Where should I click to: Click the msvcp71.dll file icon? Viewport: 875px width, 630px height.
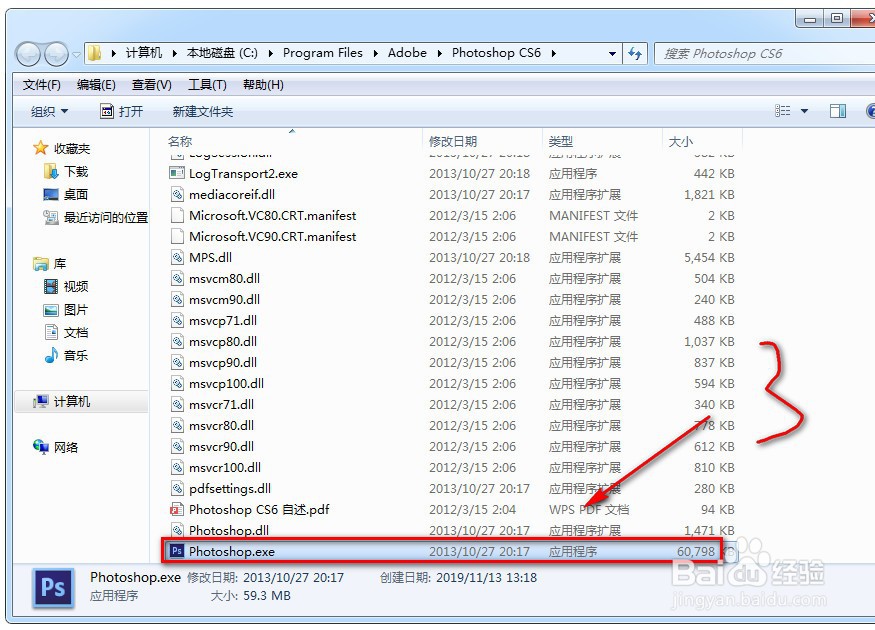pos(177,320)
